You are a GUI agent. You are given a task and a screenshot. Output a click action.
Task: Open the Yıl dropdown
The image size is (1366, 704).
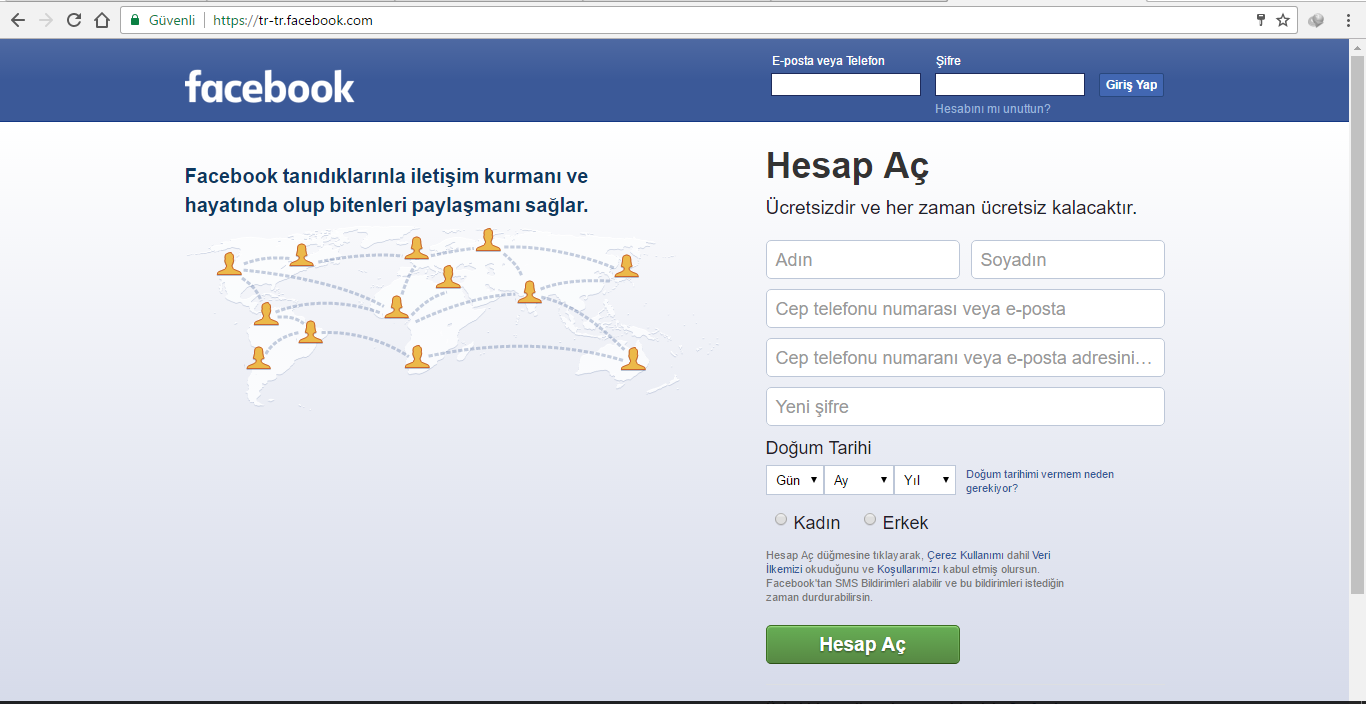(x=924, y=480)
